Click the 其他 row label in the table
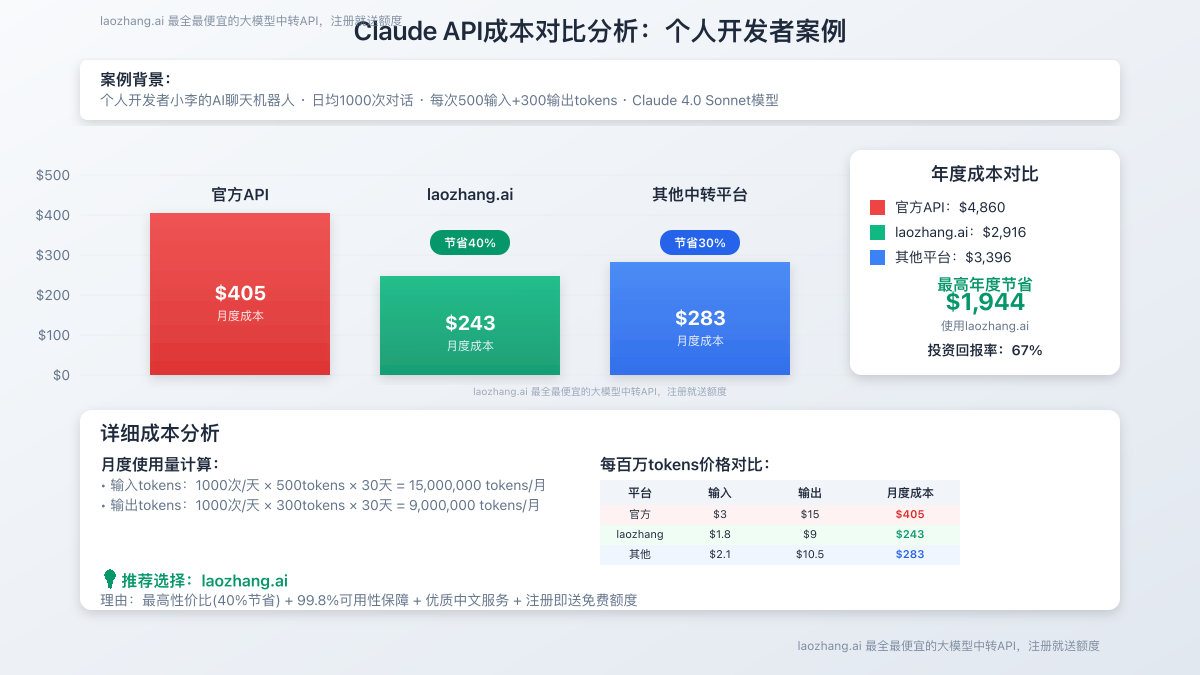This screenshot has width=1200, height=675. 640,554
